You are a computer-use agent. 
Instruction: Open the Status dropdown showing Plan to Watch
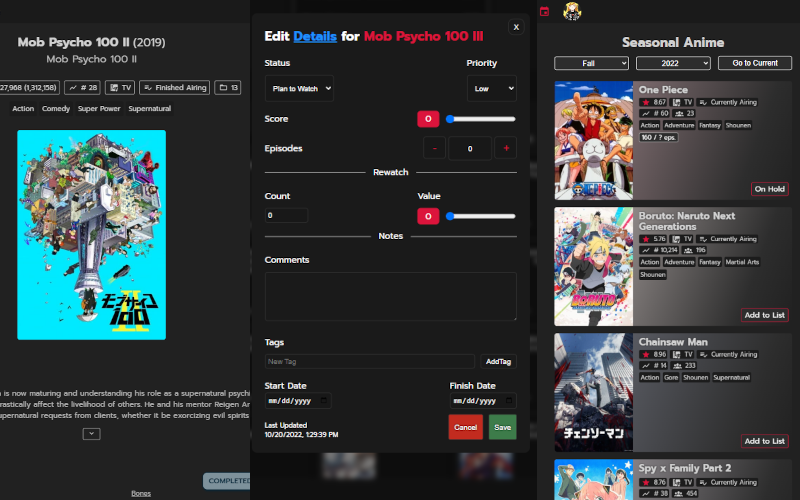tap(299, 88)
